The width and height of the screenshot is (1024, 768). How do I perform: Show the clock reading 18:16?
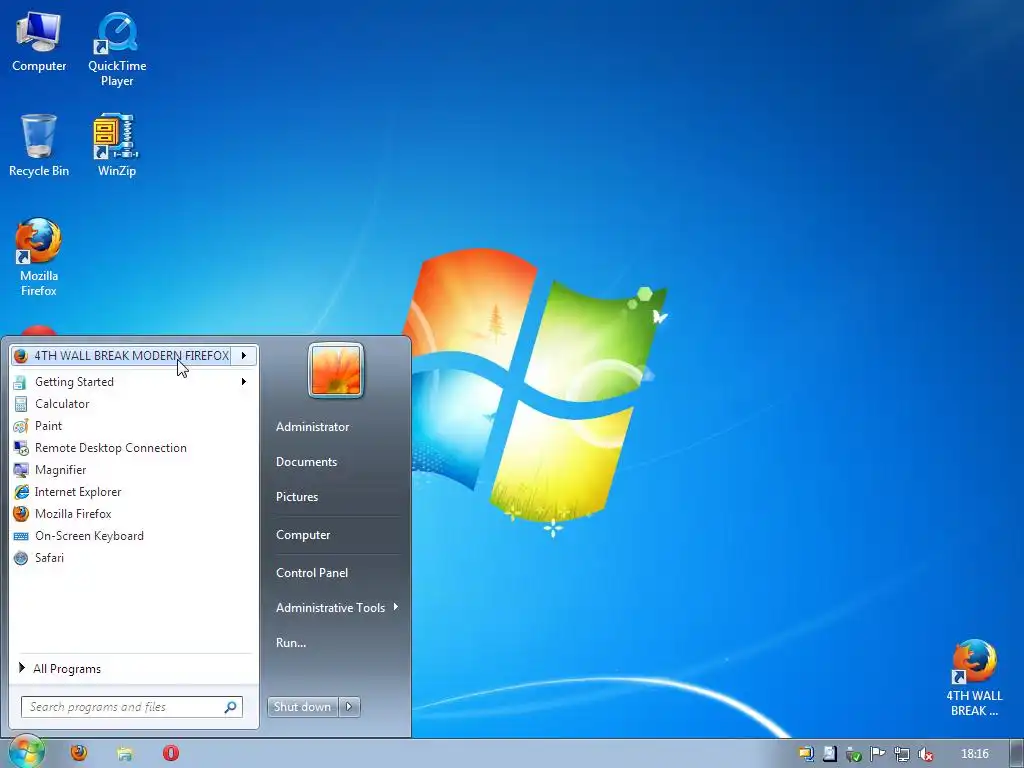974,754
